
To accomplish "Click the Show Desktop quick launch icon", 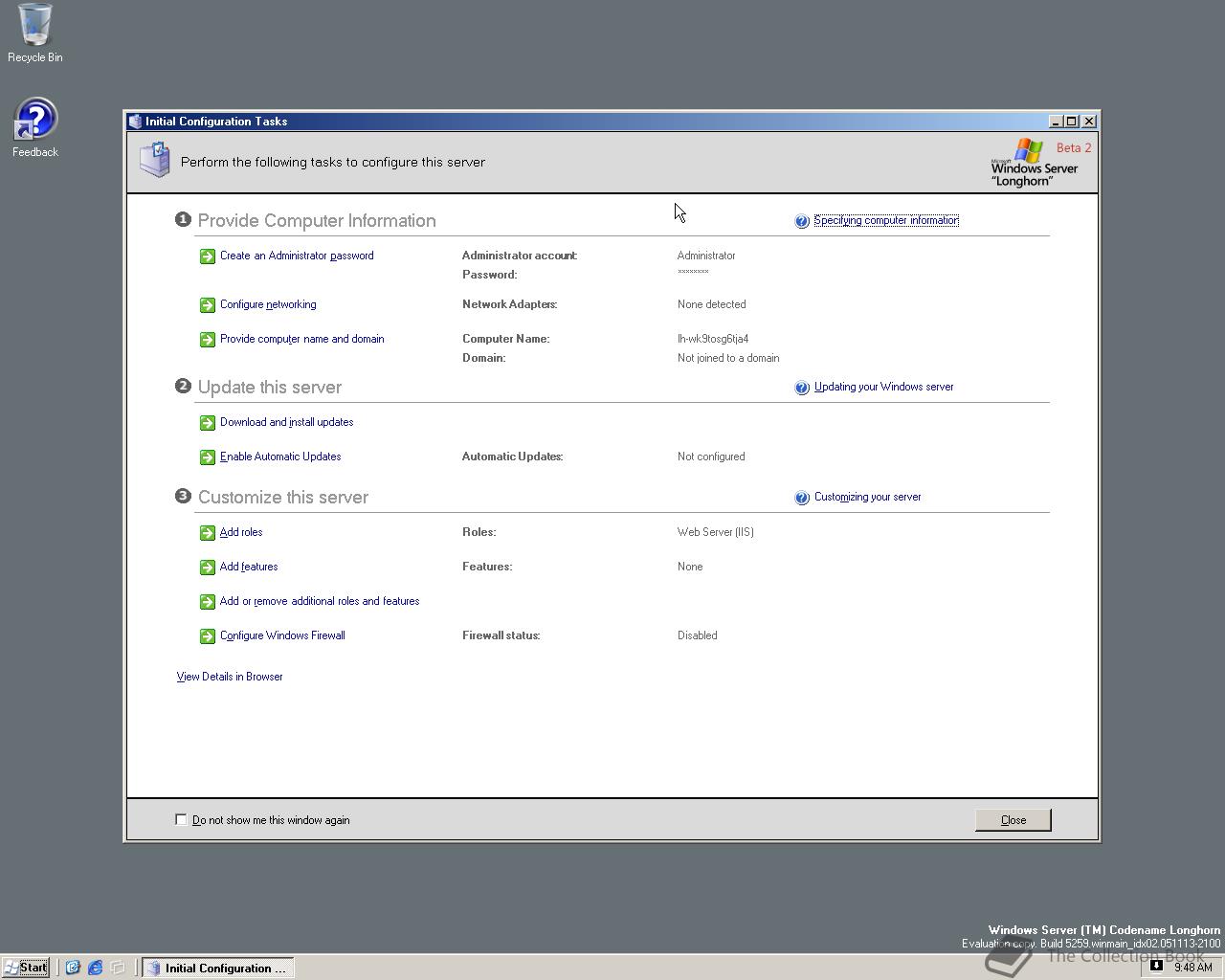I will click(118, 968).
